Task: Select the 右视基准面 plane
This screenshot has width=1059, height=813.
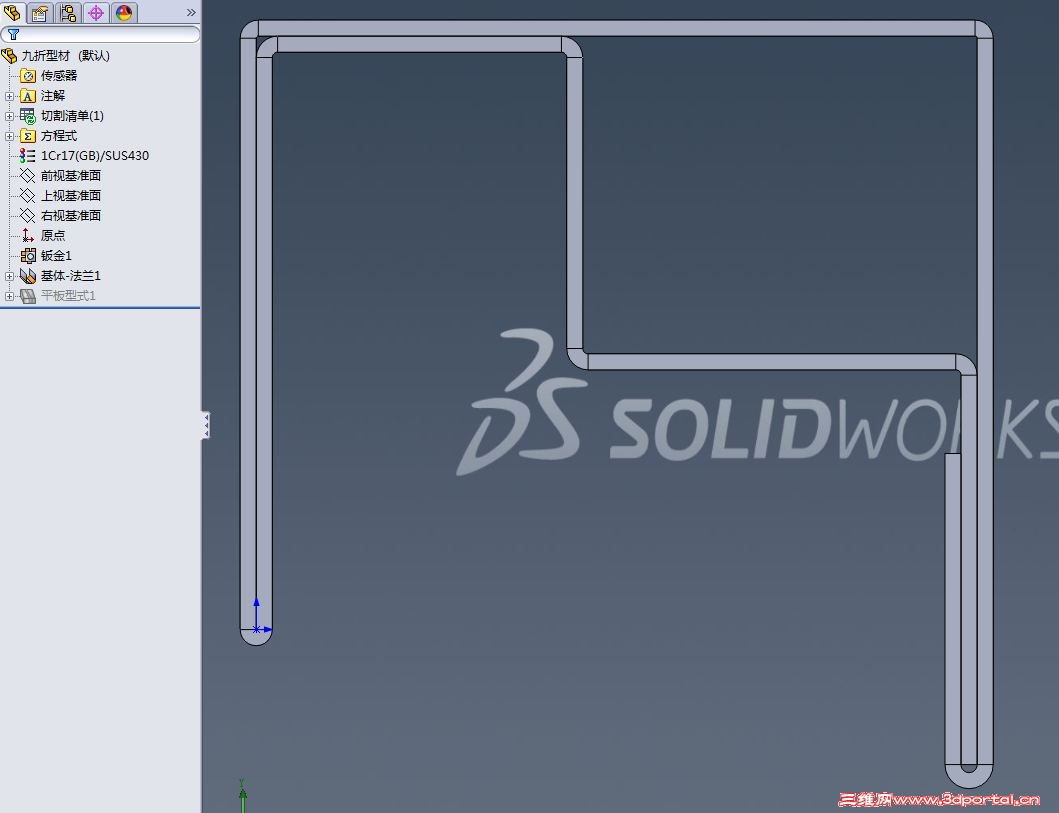Action: point(71,215)
